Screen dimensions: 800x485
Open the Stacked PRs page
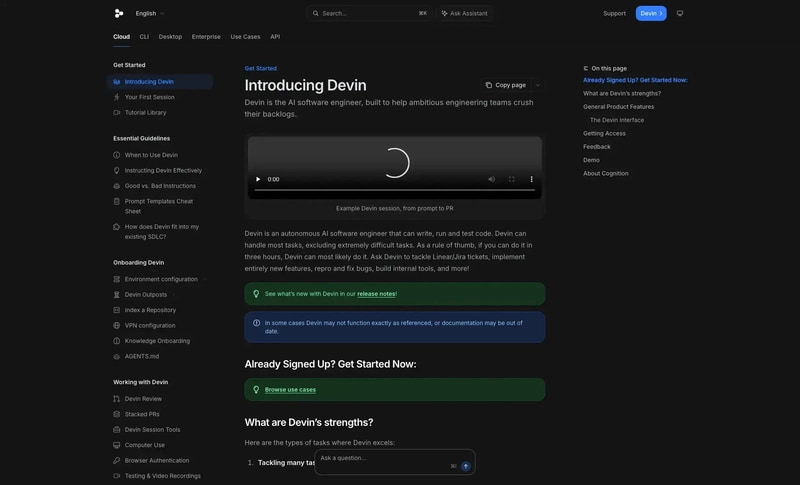142,414
